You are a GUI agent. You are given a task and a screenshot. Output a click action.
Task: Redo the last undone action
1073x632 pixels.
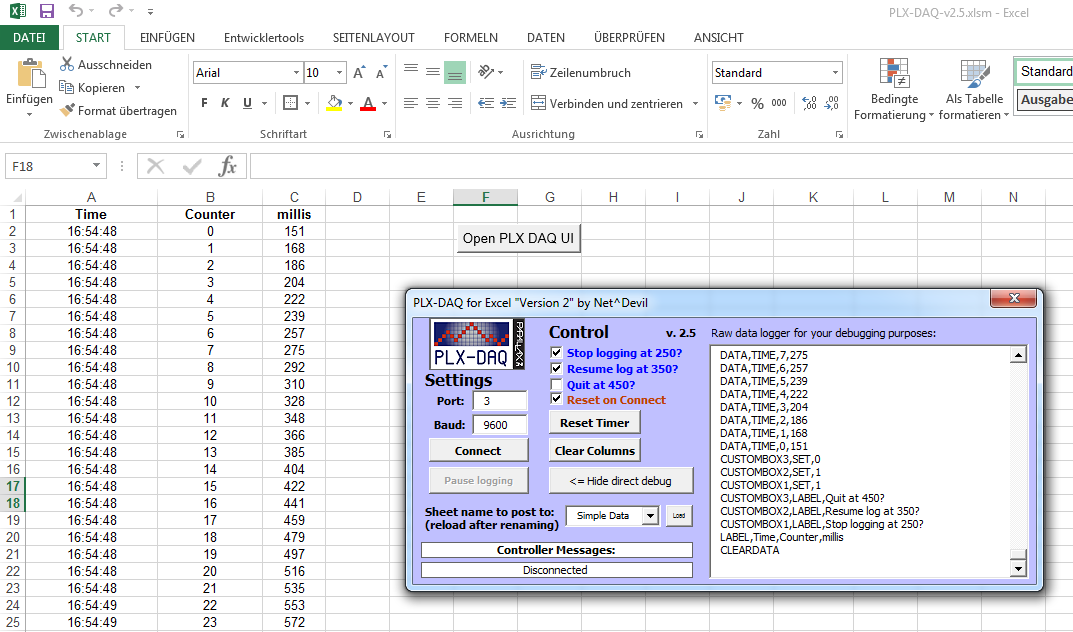(x=116, y=11)
